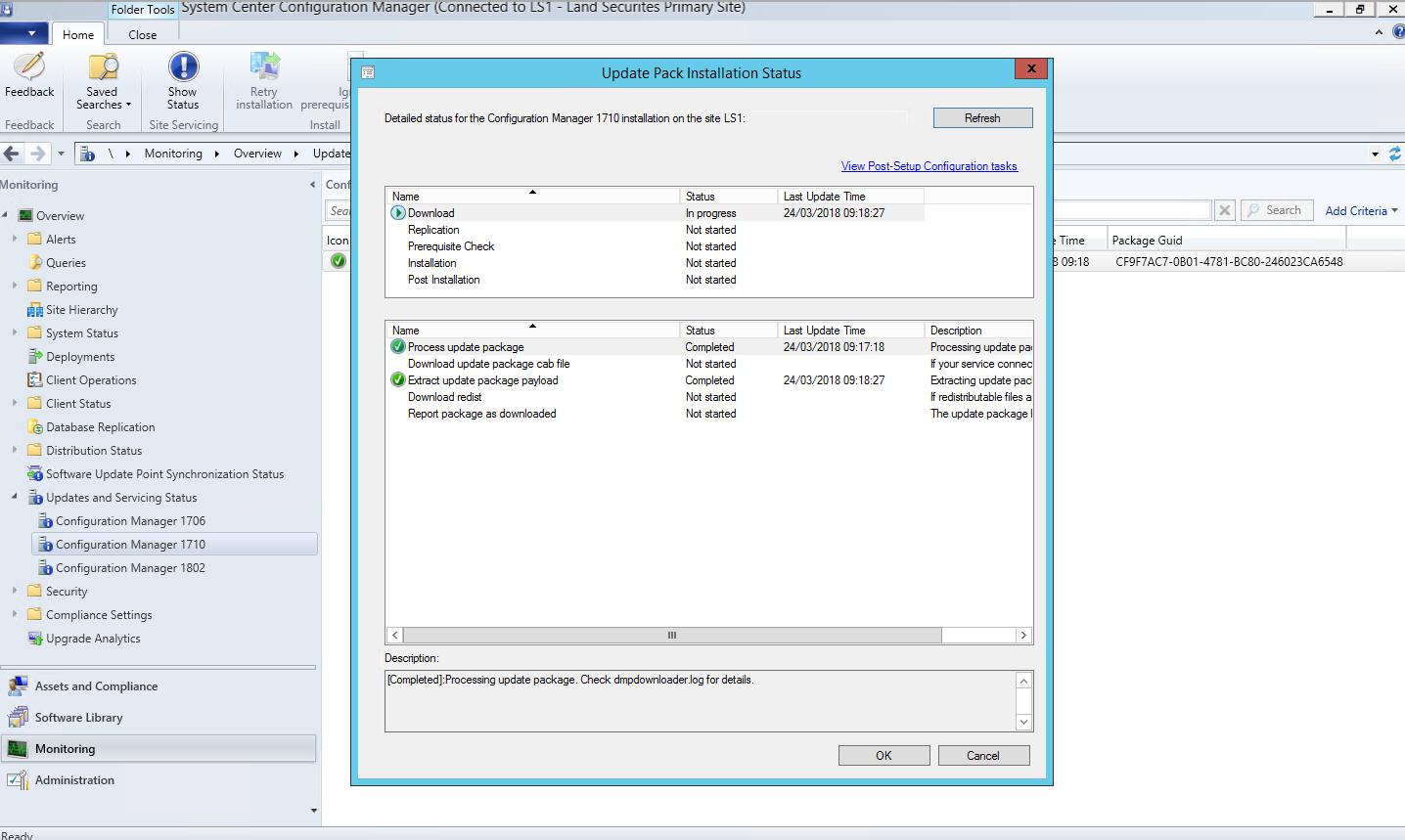
Task: Expand the Reporting tree node
Action: pyautogui.click(x=15, y=286)
